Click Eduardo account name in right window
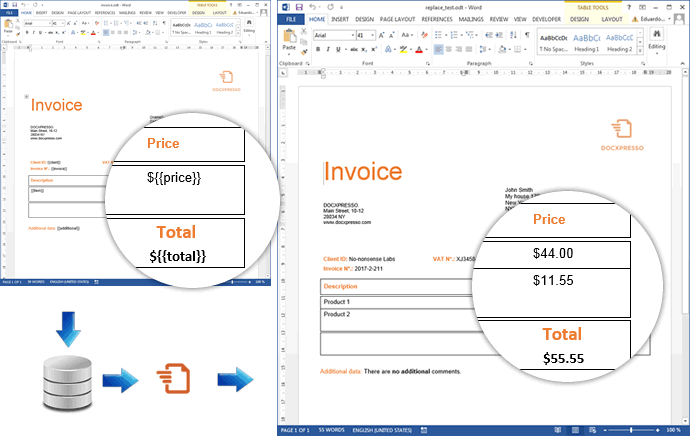690x436 pixels. click(x=652, y=19)
